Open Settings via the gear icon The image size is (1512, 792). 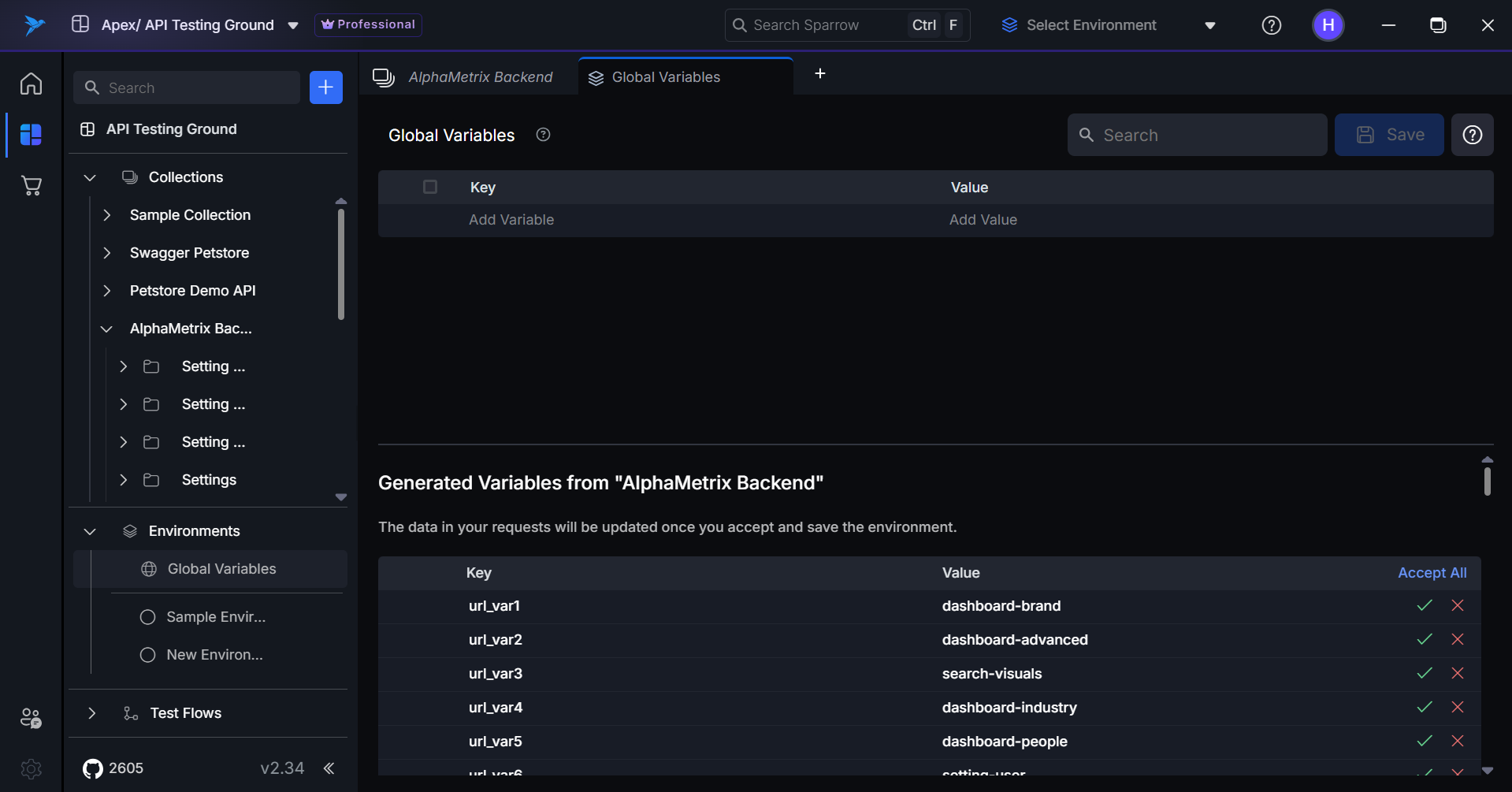[x=30, y=768]
